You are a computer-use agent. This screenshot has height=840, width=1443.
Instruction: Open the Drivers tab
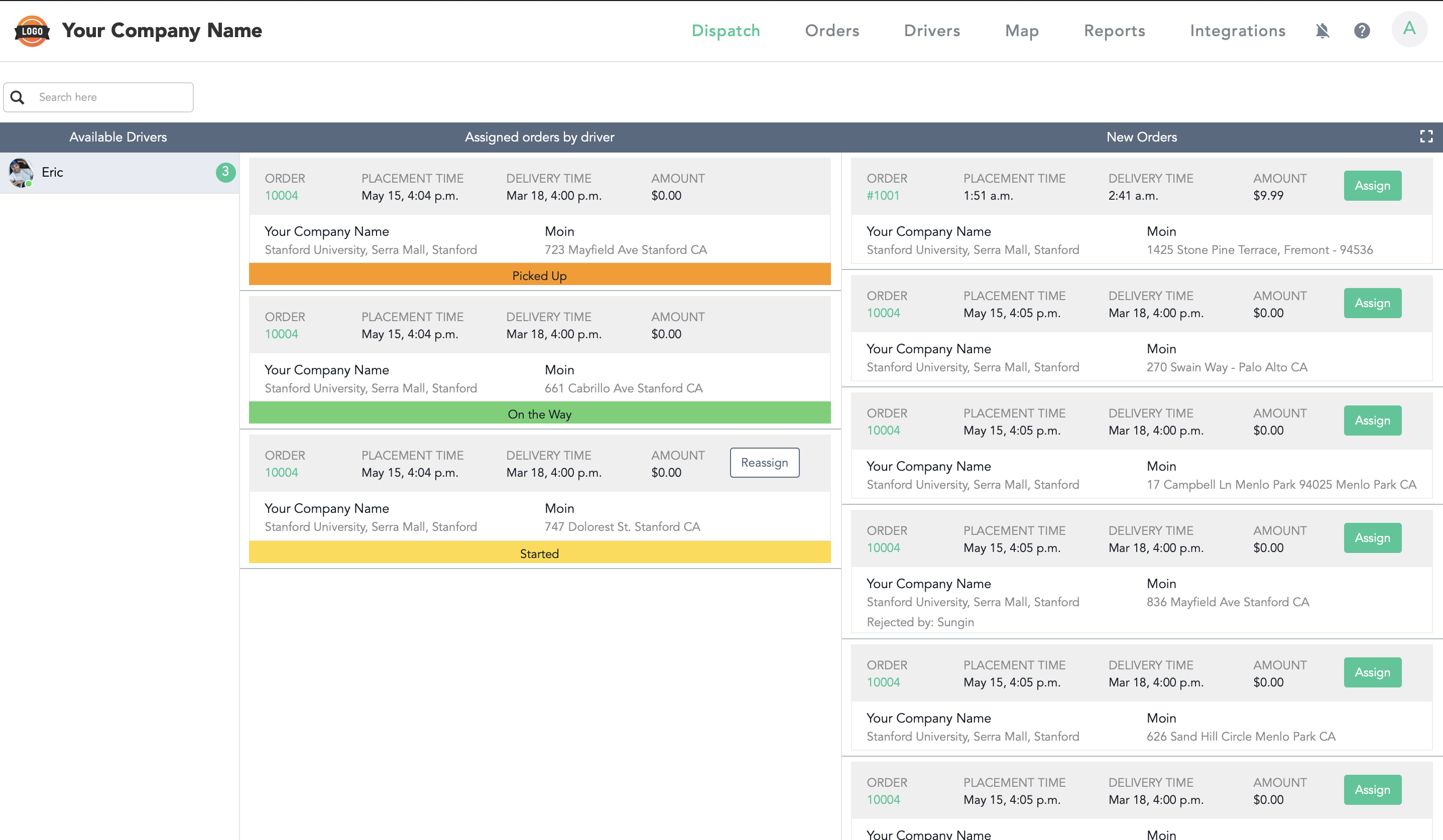coord(932,30)
